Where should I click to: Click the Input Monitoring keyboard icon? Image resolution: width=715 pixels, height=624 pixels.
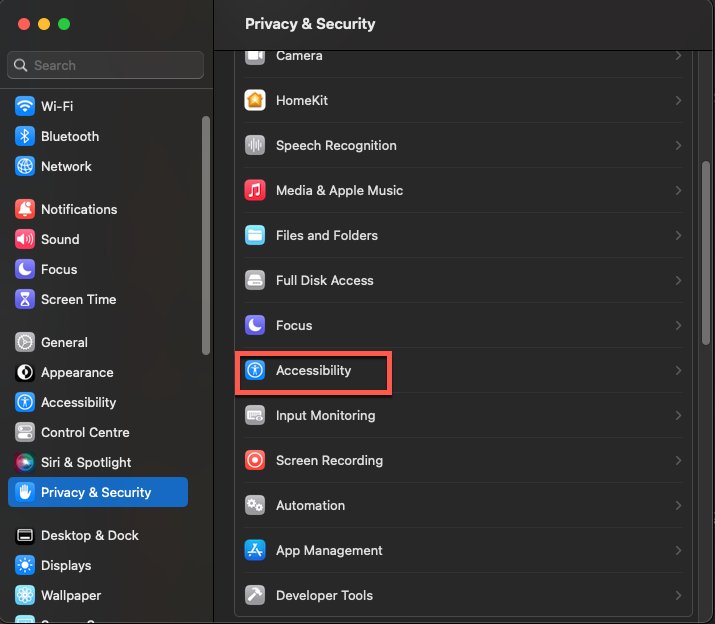pyautogui.click(x=255, y=416)
